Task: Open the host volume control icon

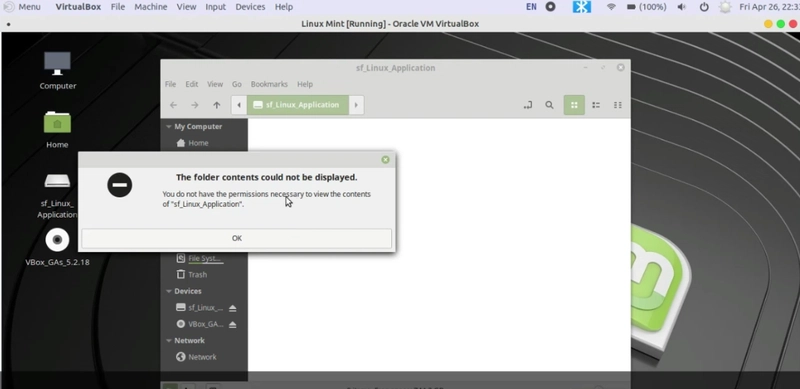Action: pyautogui.click(x=681, y=7)
